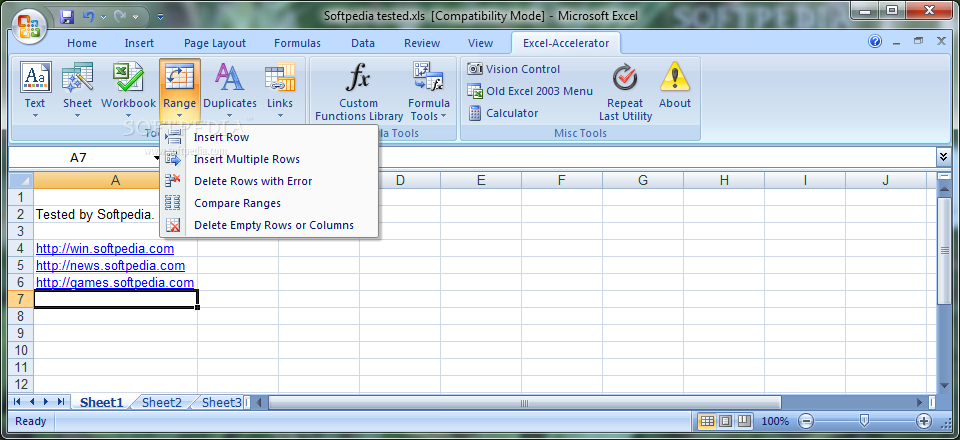The image size is (960, 440).
Task: Switch to Page Break Preview
Action: click(x=744, y=421)
